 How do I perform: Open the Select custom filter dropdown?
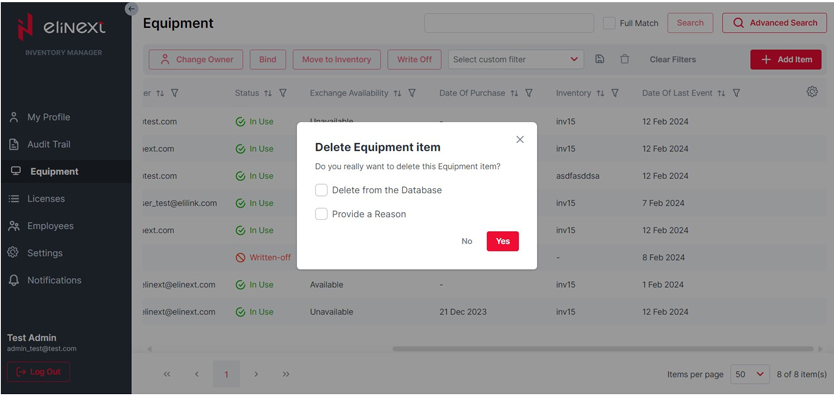(x=515, y=60)
